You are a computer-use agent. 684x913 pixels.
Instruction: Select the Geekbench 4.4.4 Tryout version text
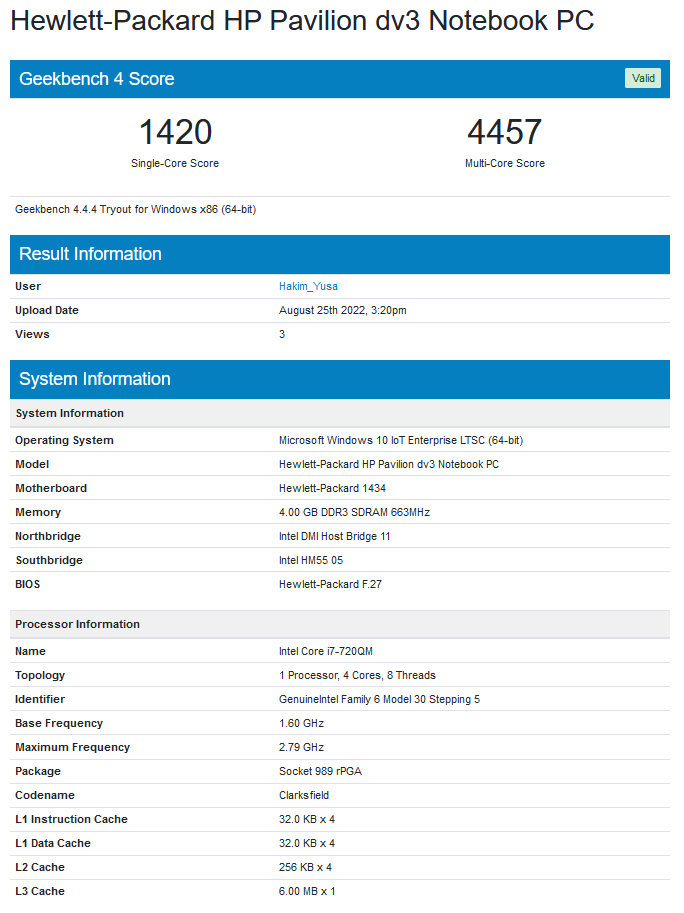pos(136,210)
